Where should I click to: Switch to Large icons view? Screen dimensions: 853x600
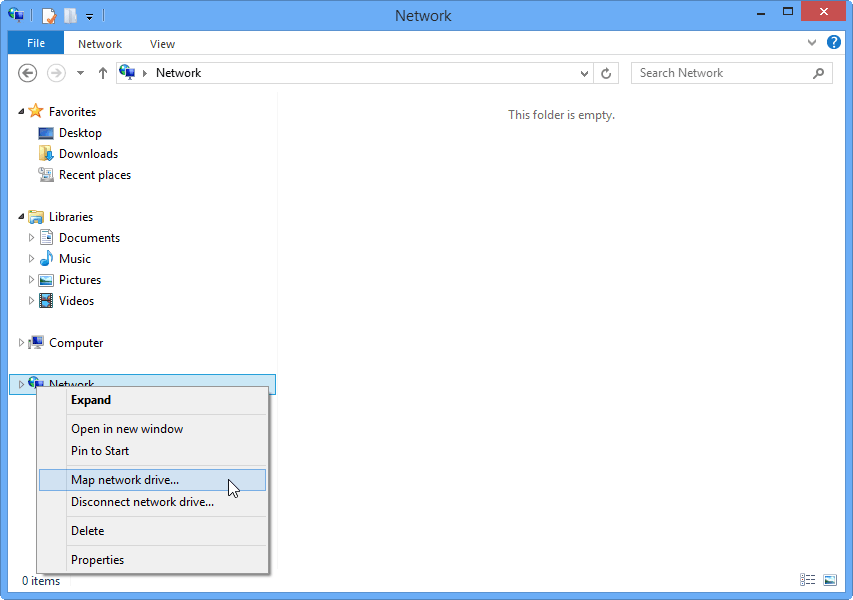[x=830, y=580]
